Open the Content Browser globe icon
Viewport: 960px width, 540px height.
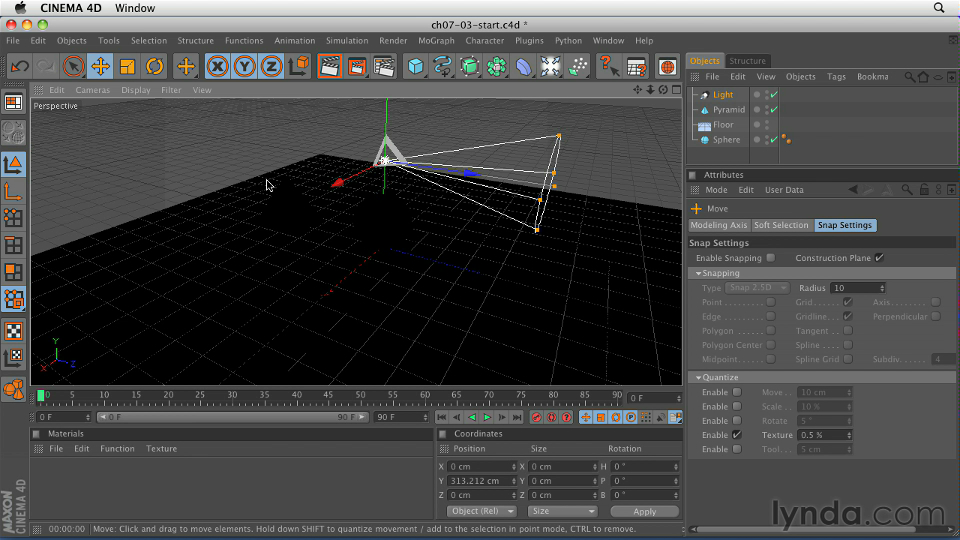click(667, 66)
